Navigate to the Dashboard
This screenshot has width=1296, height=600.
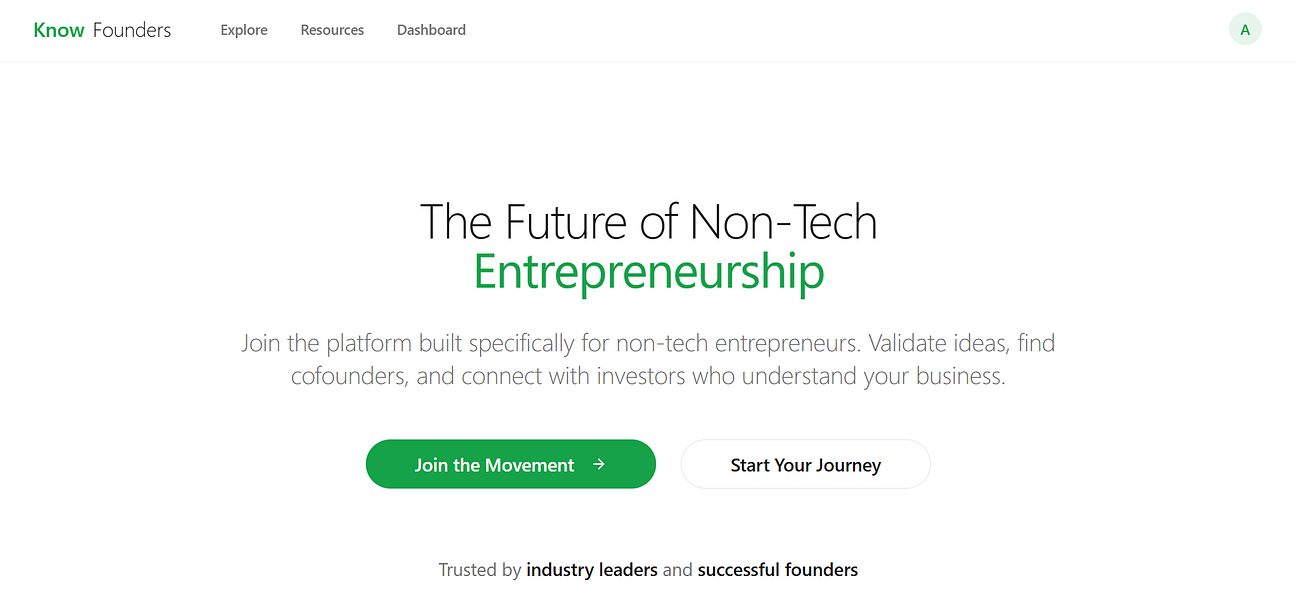tap(431, 30)
